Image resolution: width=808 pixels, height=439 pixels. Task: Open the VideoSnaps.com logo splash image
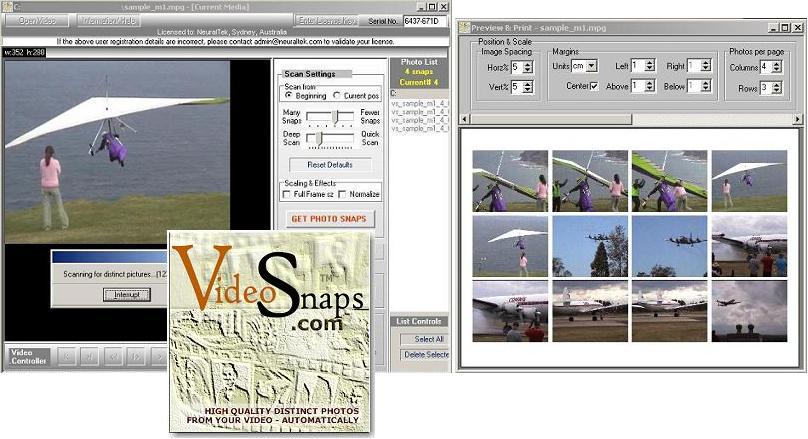coord(270,332)
